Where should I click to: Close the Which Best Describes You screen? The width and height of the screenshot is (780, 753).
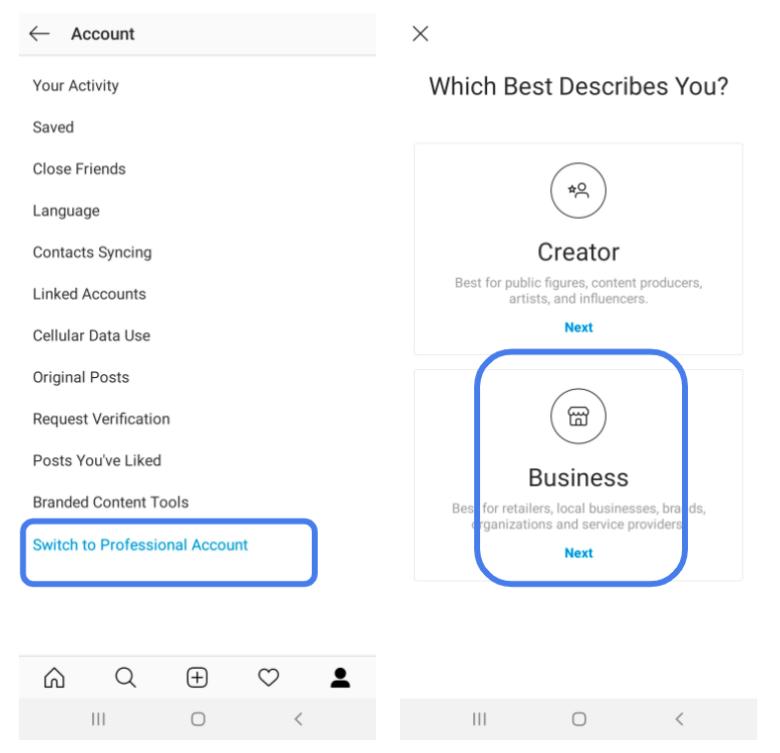[420, 34]
